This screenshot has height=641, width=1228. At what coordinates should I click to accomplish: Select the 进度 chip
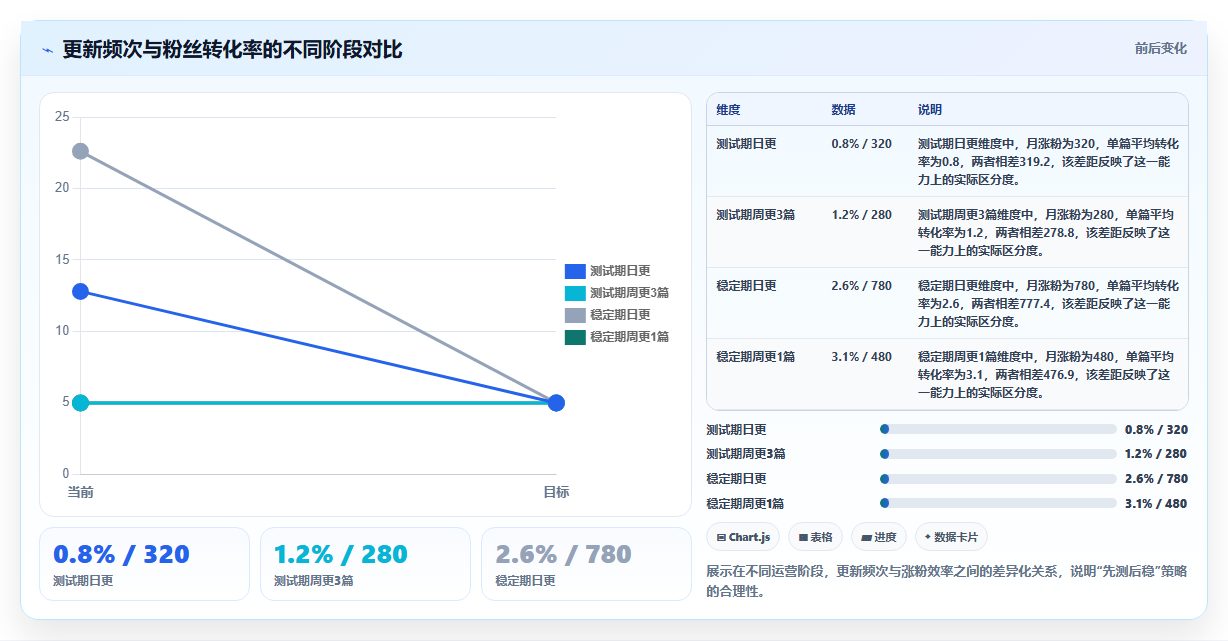[x=879, y=537]
